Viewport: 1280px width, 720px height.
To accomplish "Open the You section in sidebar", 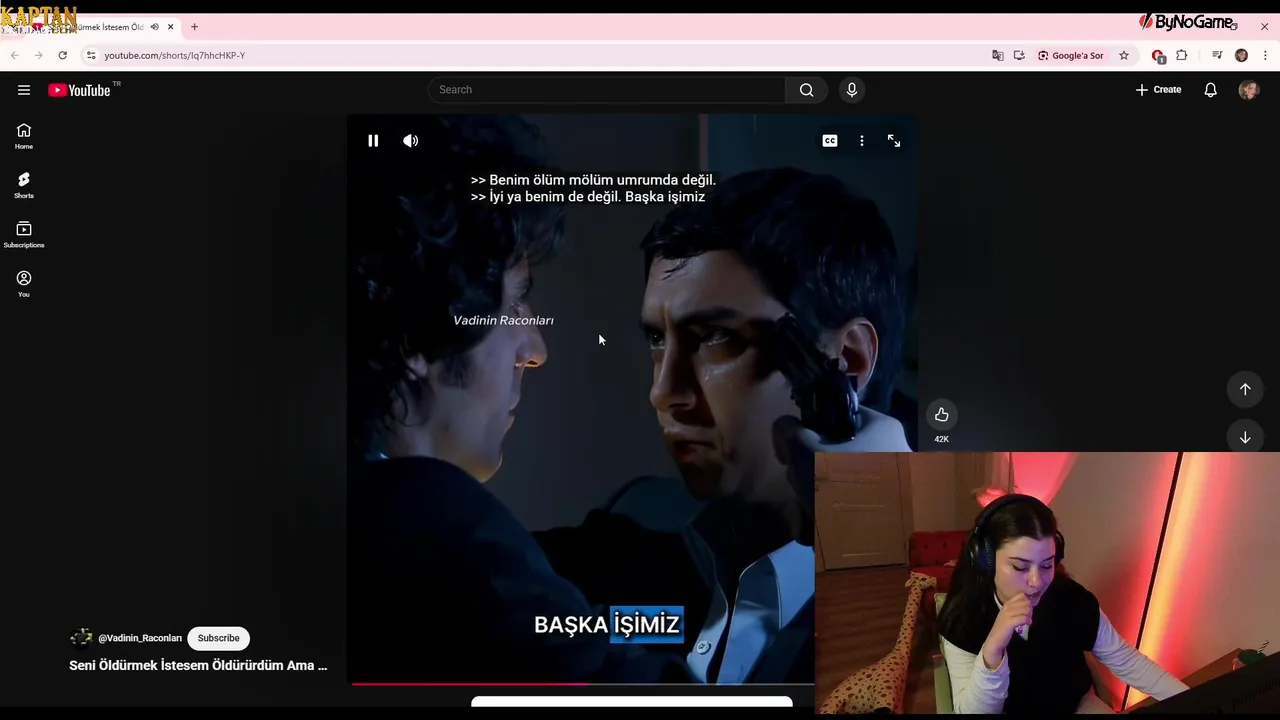I will click(24, 284).
